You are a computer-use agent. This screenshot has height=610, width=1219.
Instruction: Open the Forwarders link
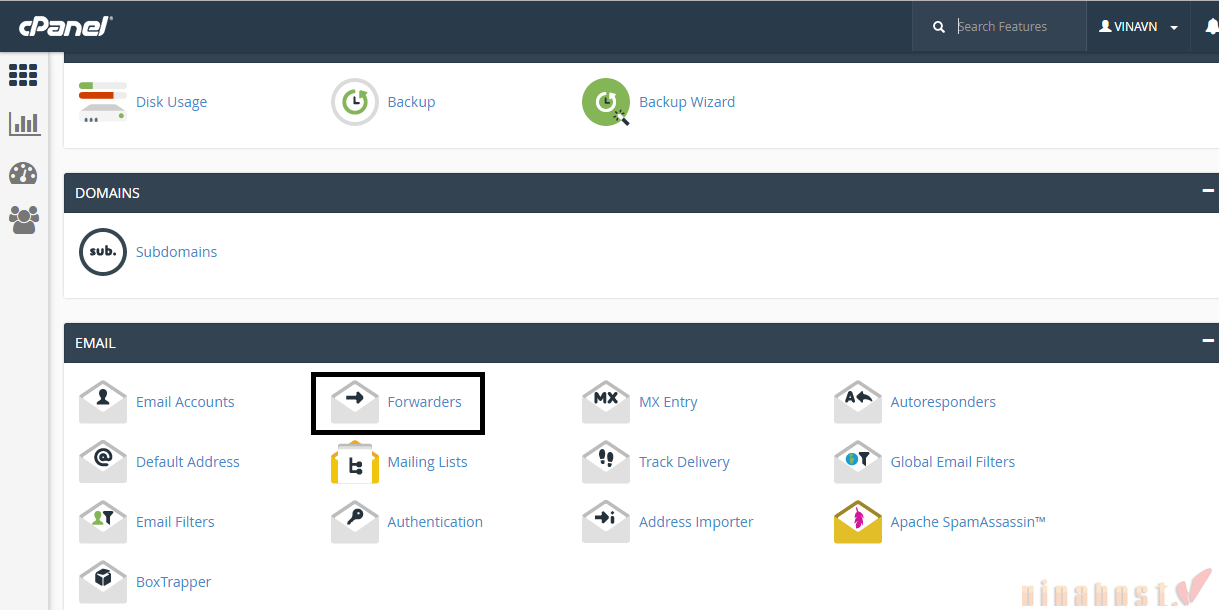[x=425, y=402]
